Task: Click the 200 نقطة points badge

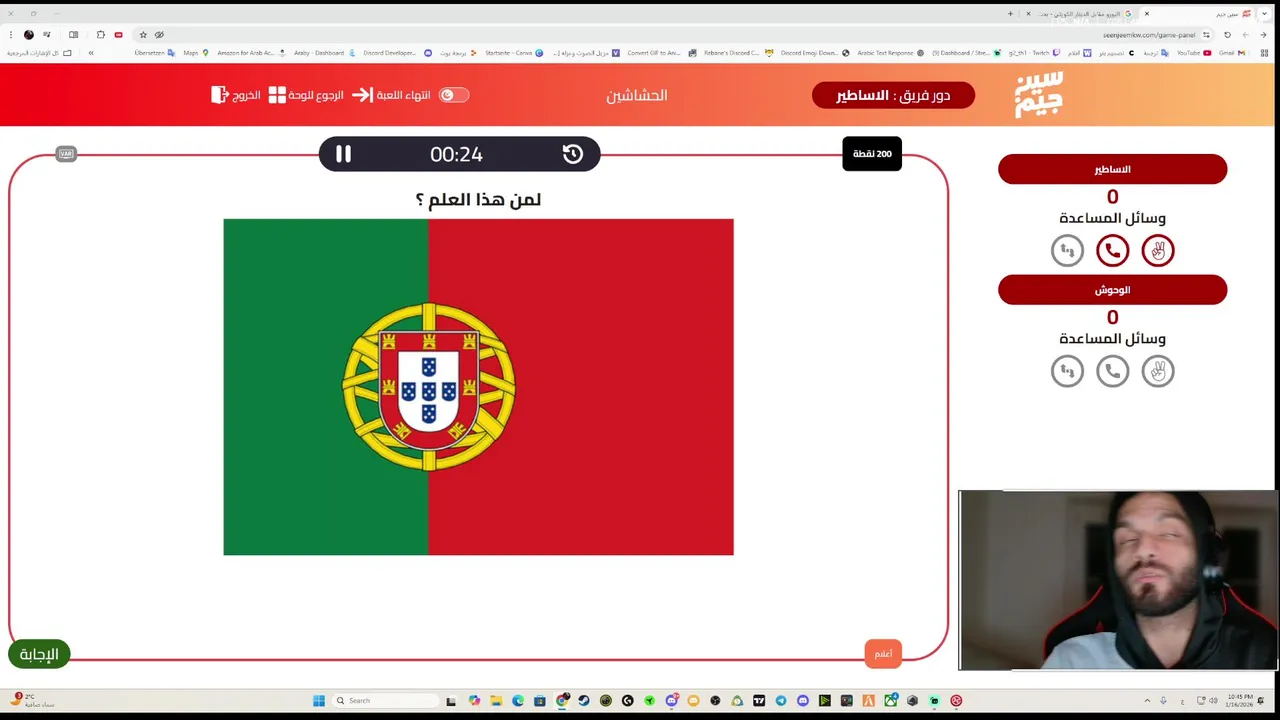Action: pyautogui.click(x=872, y=154)
